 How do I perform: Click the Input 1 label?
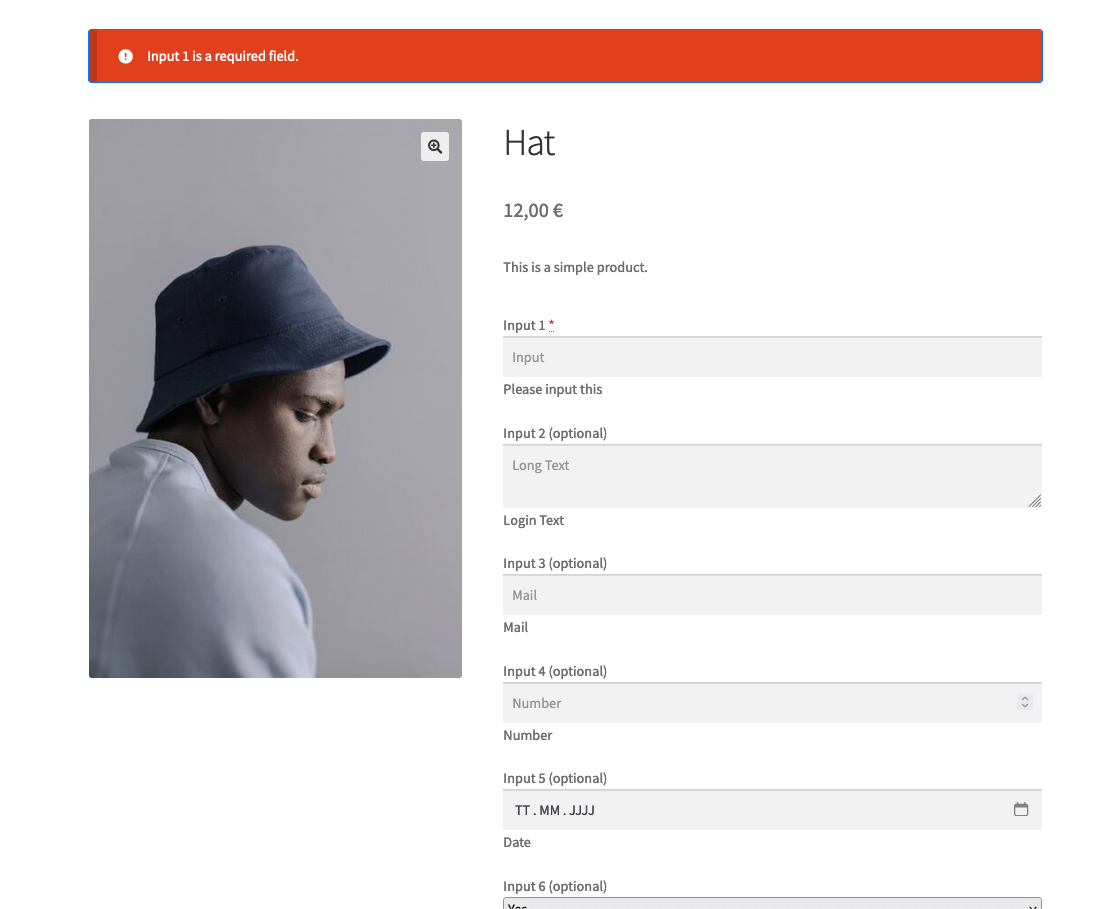tap(524, 325)
